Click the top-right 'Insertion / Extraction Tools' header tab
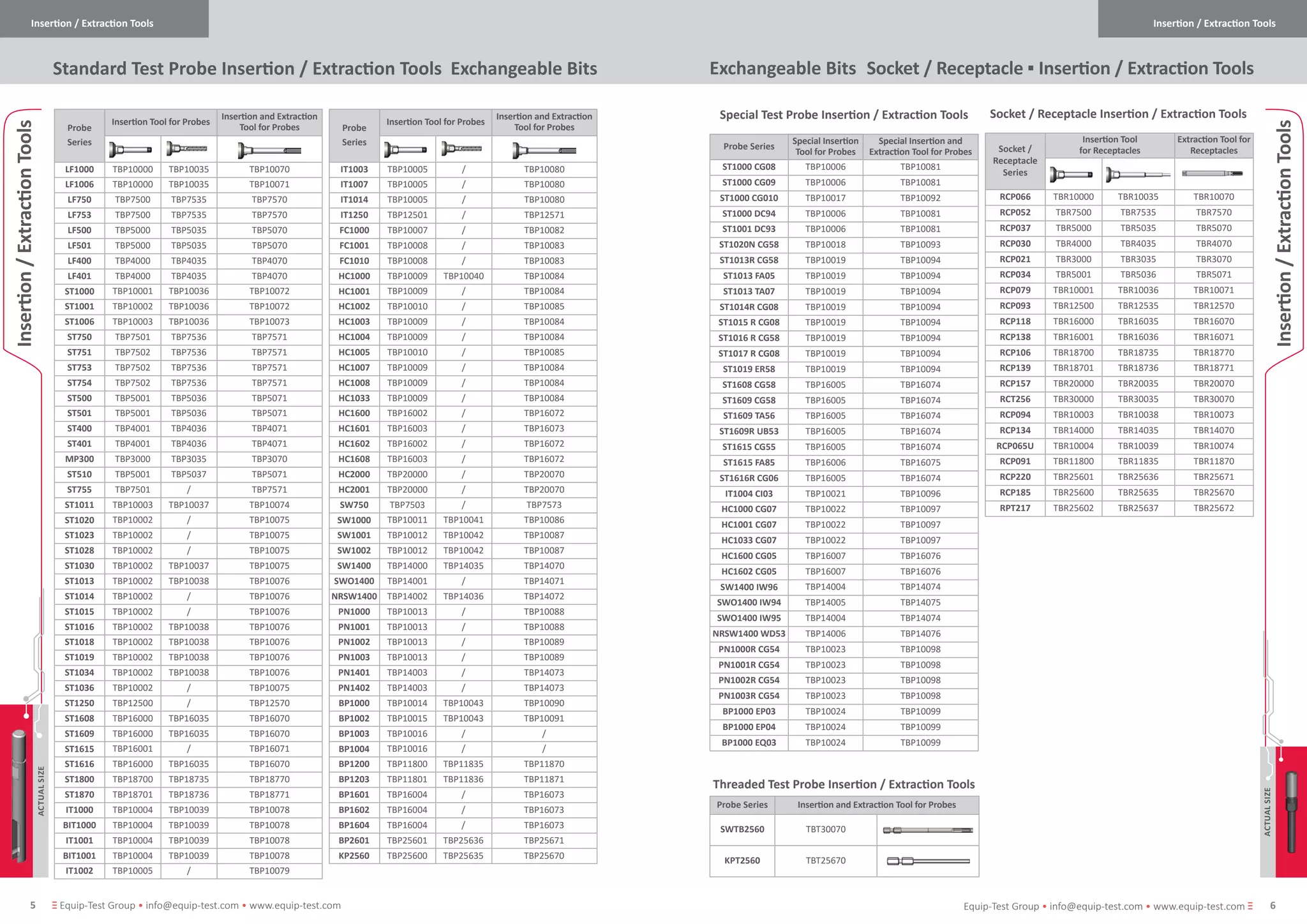1307x924 pixels. click(x=1202, y=19)
